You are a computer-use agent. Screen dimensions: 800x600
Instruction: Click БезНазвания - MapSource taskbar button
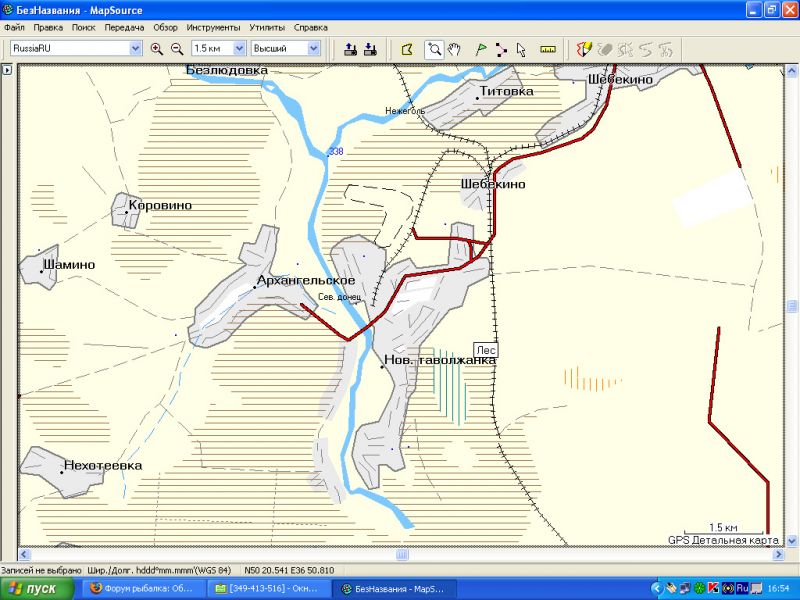click(x=394, y=589)
